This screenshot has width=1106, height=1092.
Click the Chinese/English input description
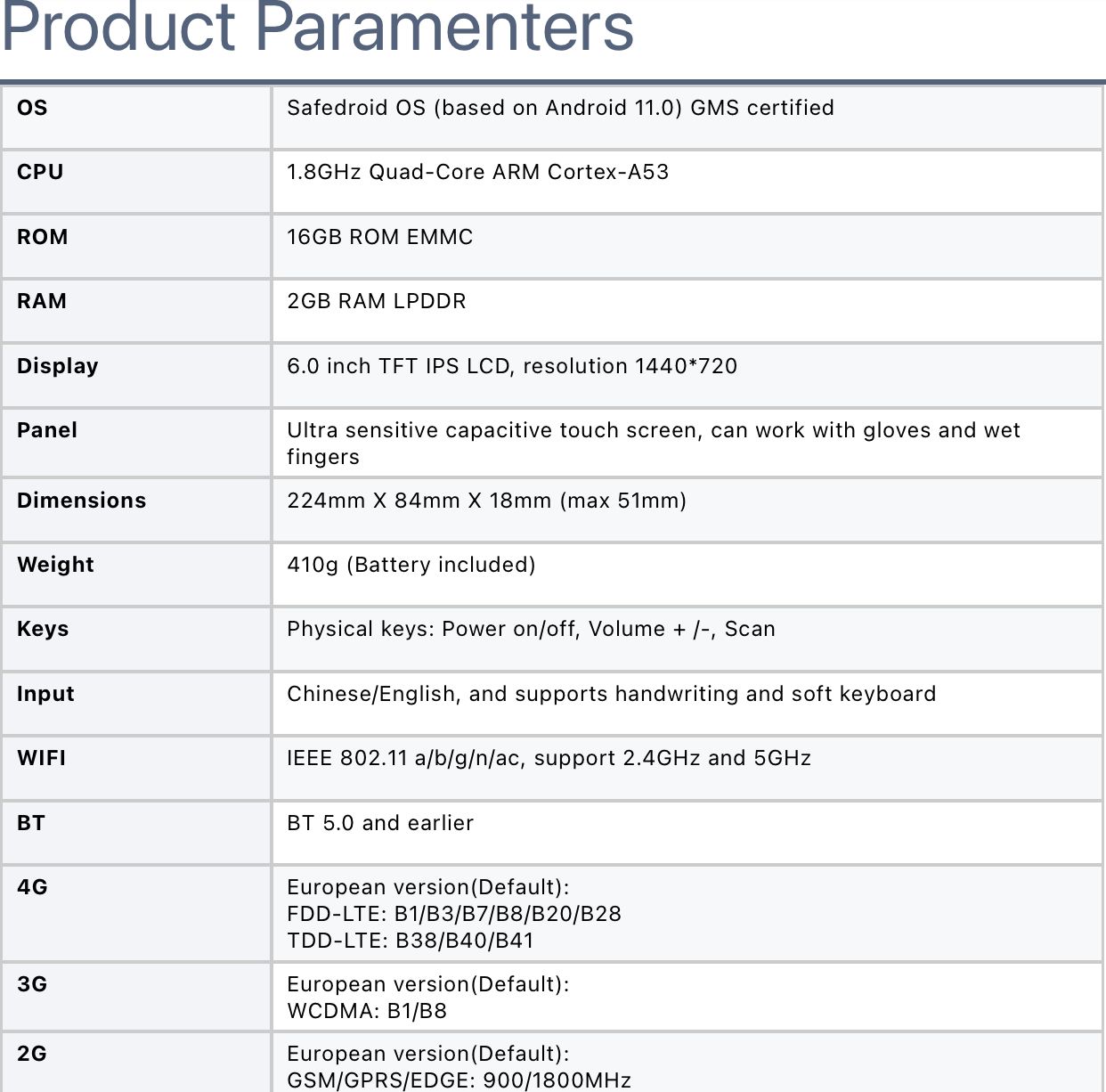[x=611, y=694]
